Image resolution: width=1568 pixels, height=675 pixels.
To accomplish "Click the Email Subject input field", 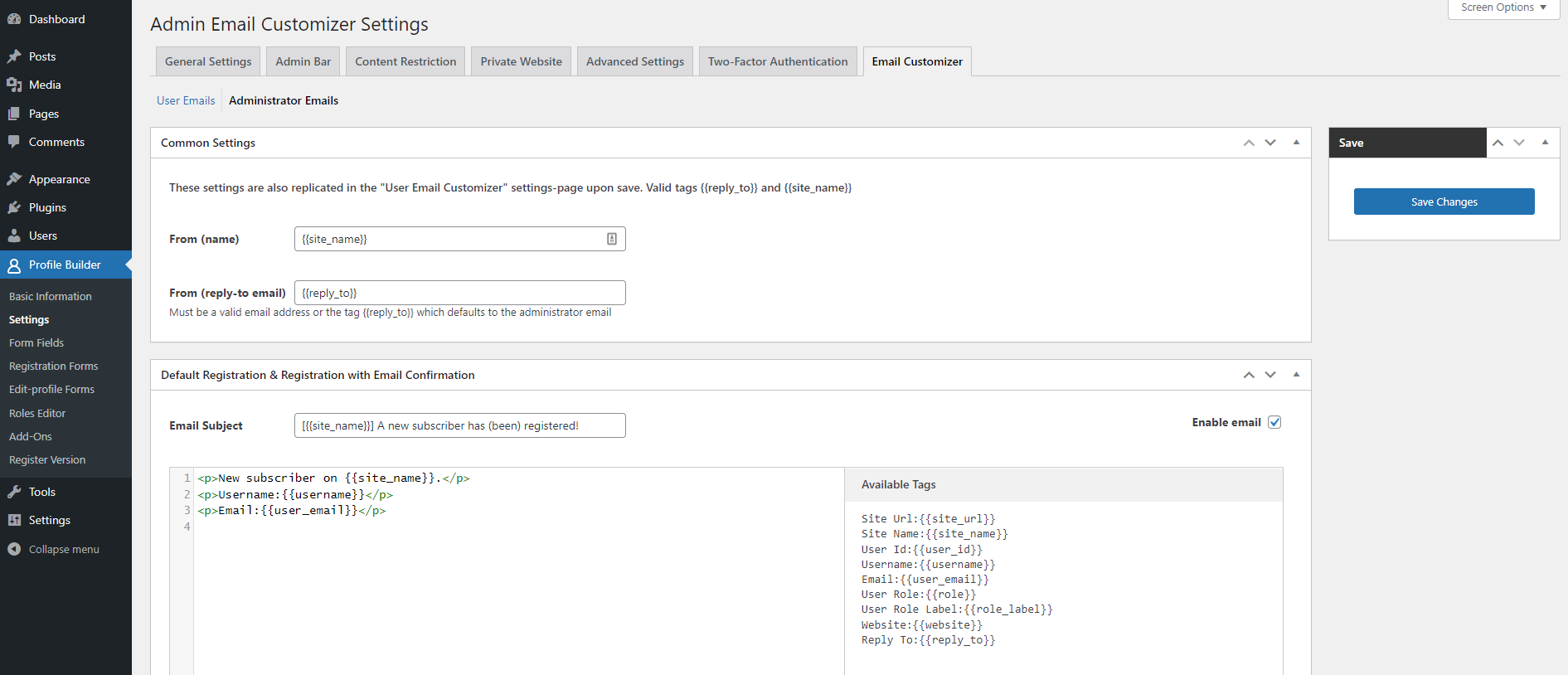I will 460,425.
